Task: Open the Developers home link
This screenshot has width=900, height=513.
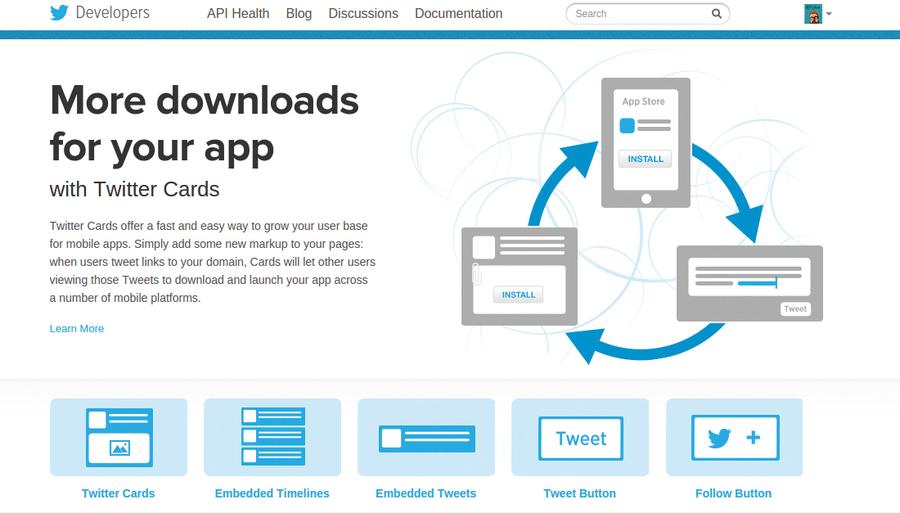Action: click(x=112, y=13)
